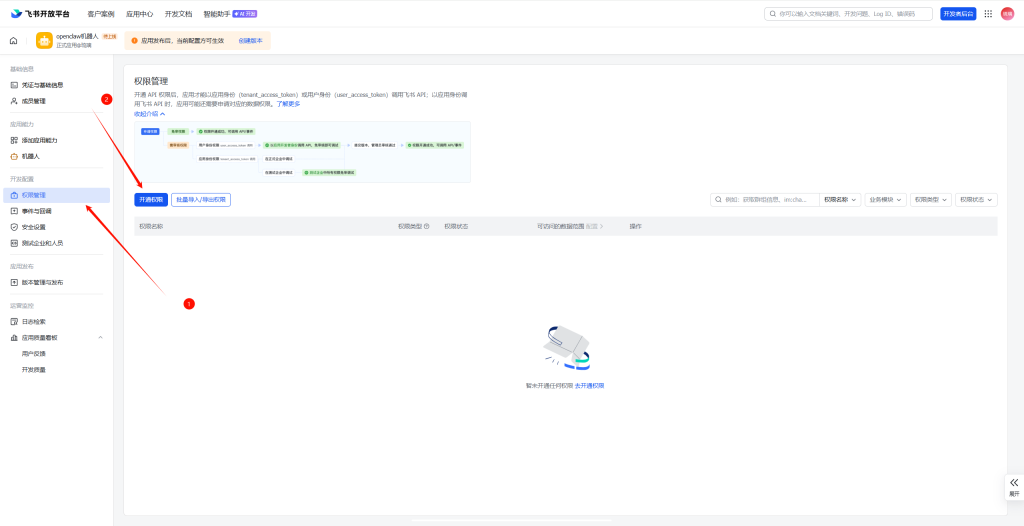This screenshot has width=1024, height=526.
Task: Open 应用中心 in the top navigation
Action: tap(140, 14)
